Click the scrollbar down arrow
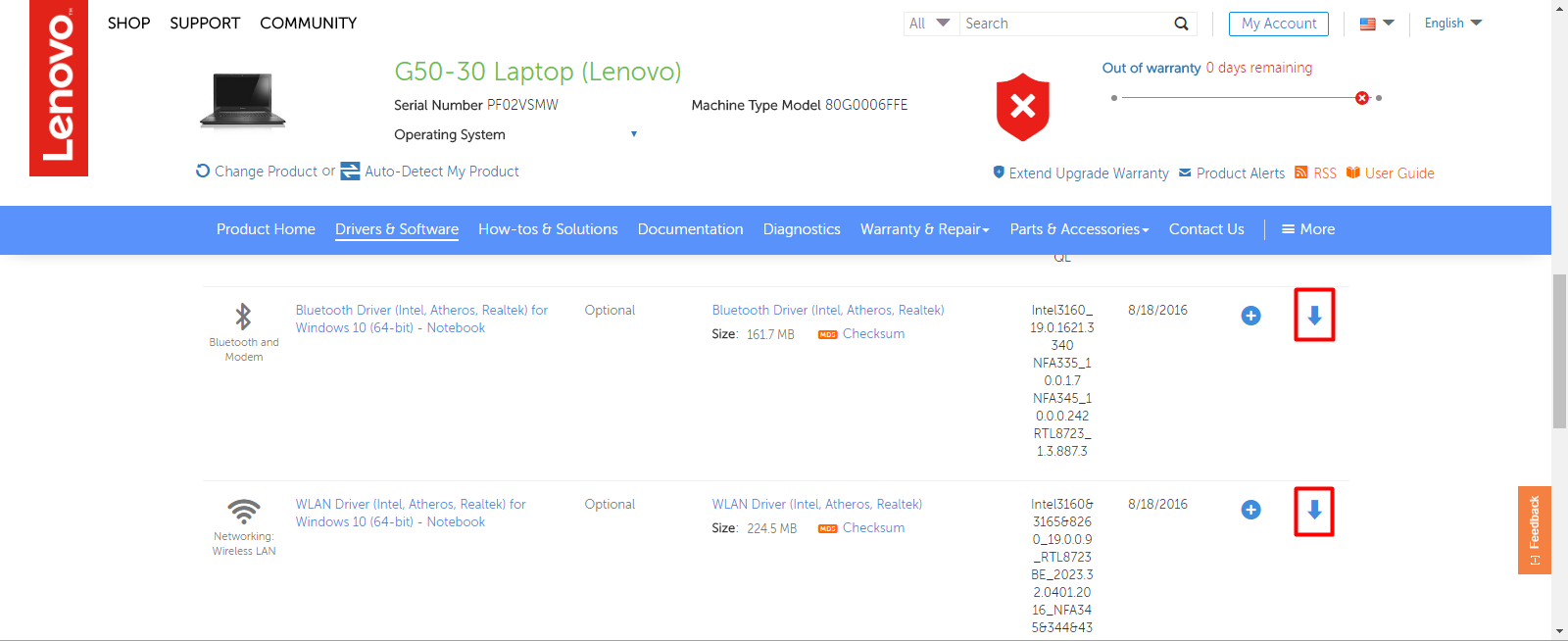 pyautogui.click(x=1559, y=632)
